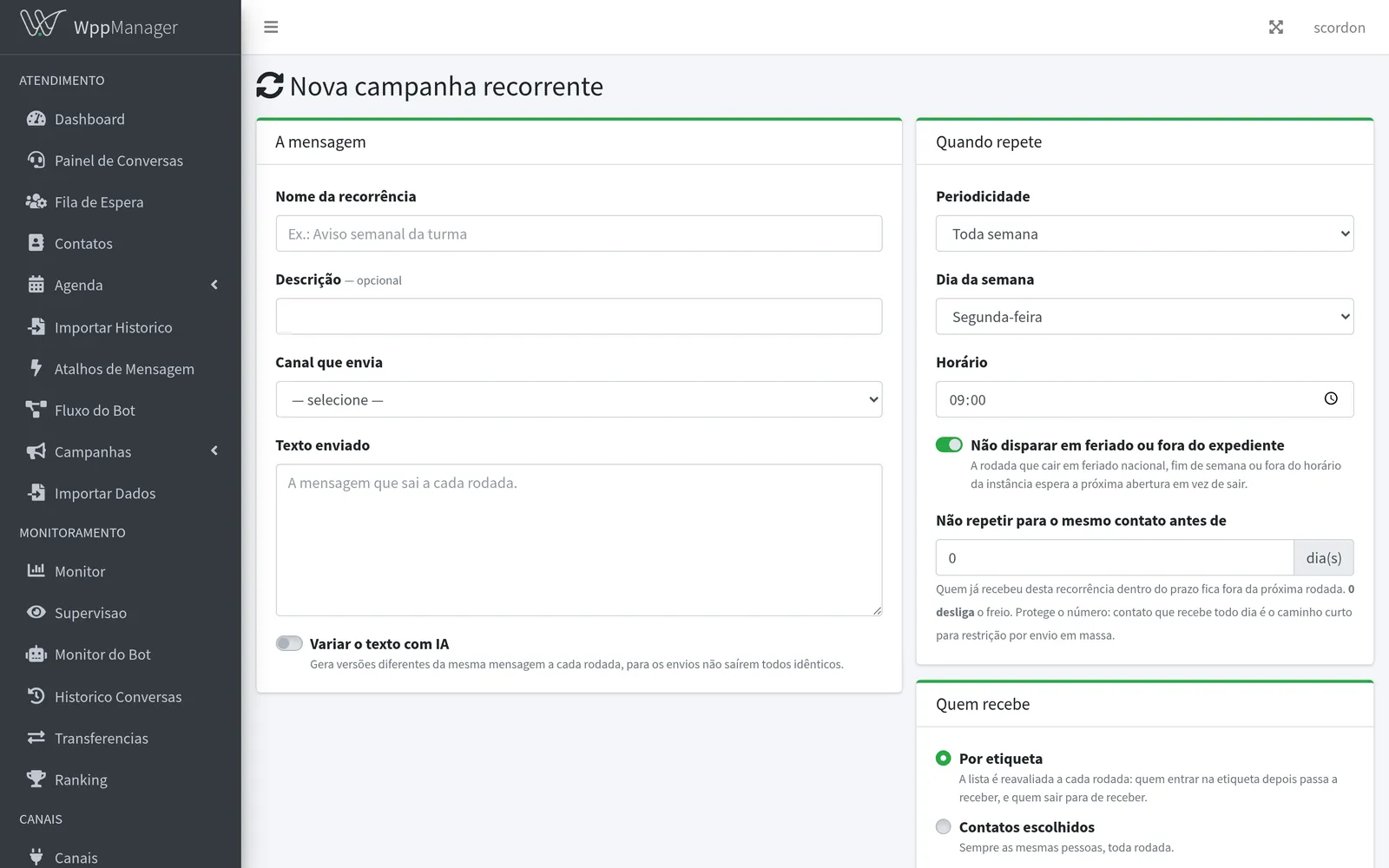
Task: Navigate to Contatos
Action: tap(121, 244)
